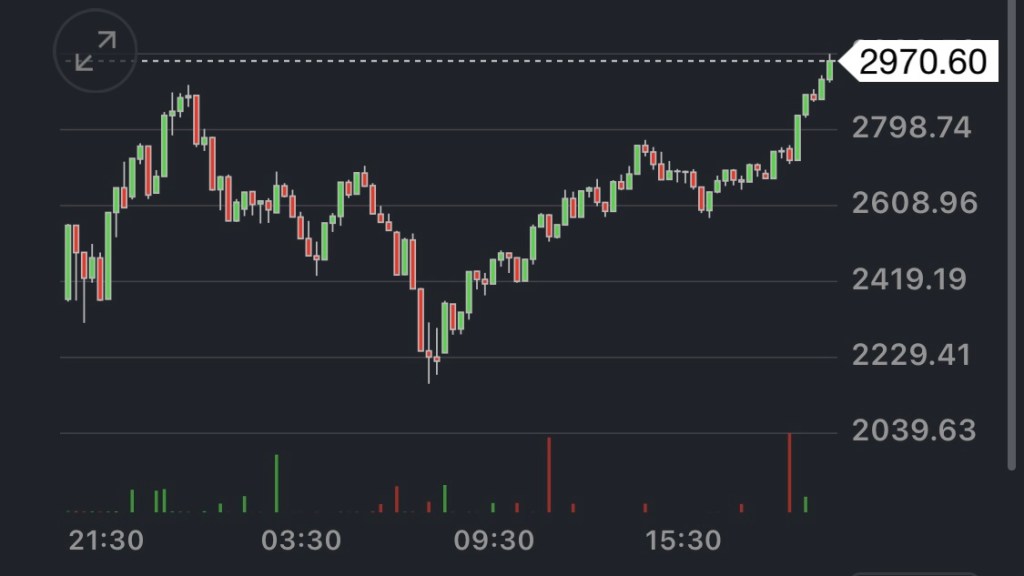Click the tall red volume bar after 09:30

point(549,475)
